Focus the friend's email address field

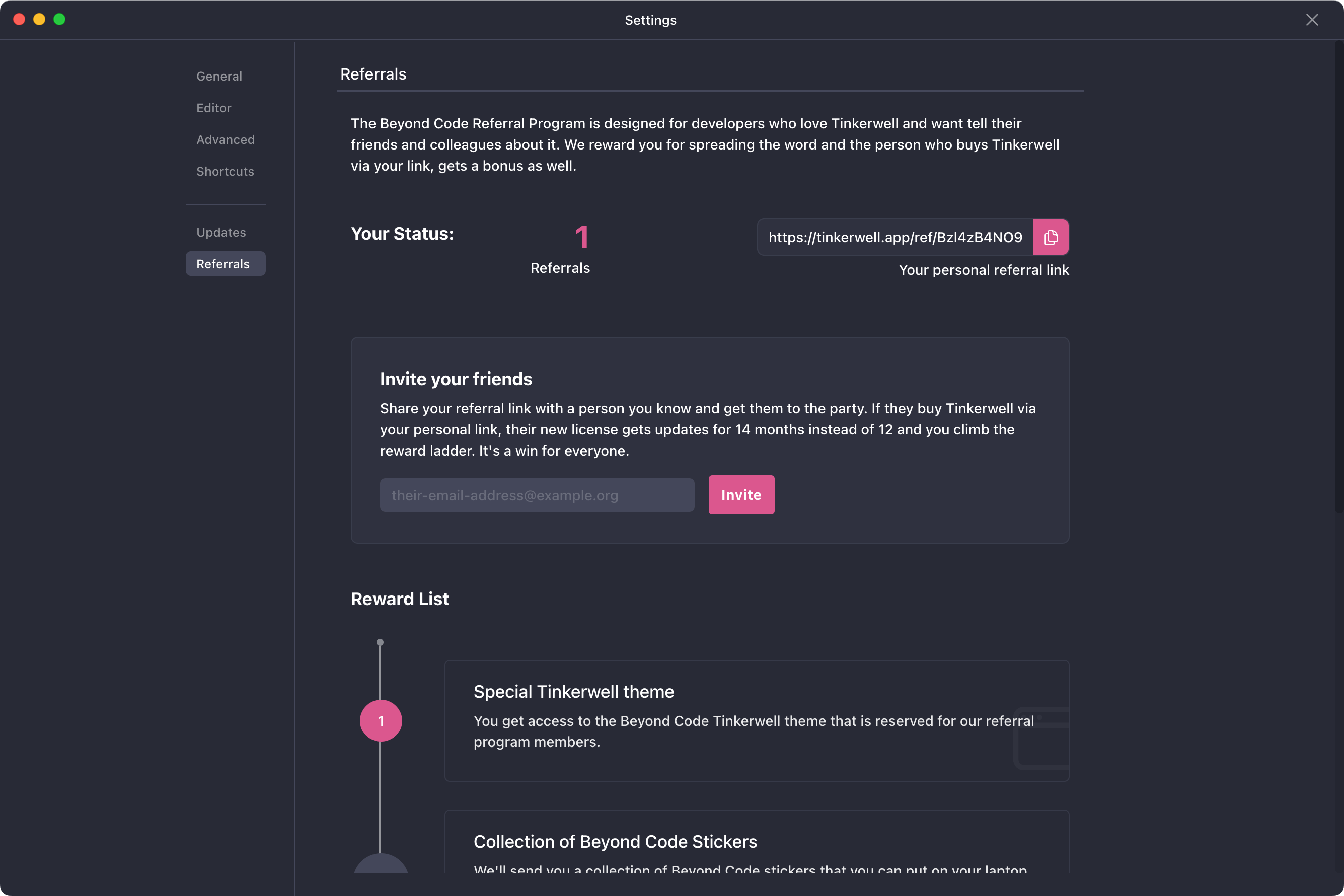pos(537,495)
